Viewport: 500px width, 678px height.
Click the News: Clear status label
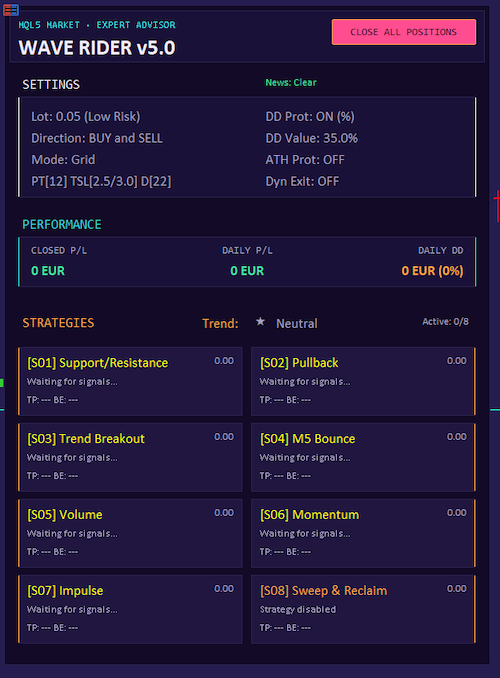(291, 83)
